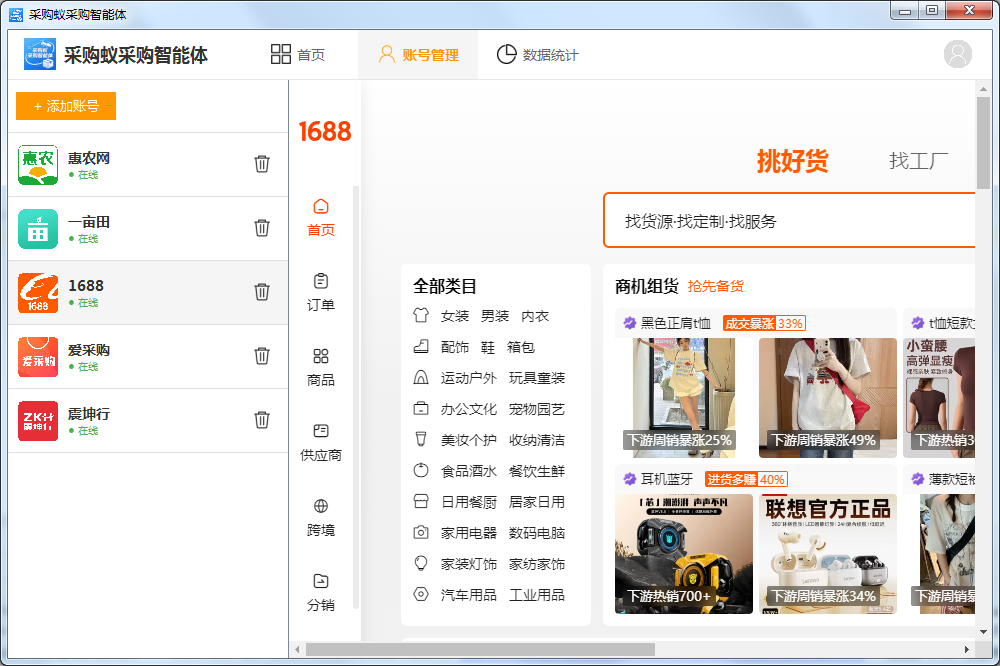Click the vertical scrollbar down arrow
This screenshot has height=666, width=1000.
click(x=983, y=632)
